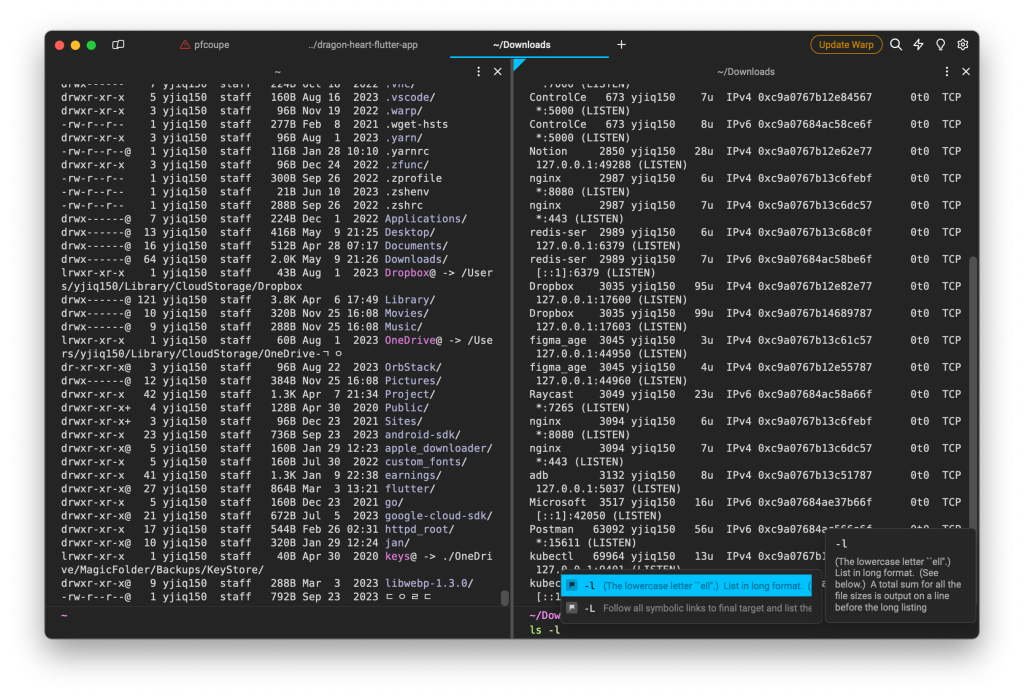Click 127.0.0.1:5037 (LISTEN) adb line
The height and width of the screenshot is (698, 1024).
(x=609, y=489)
